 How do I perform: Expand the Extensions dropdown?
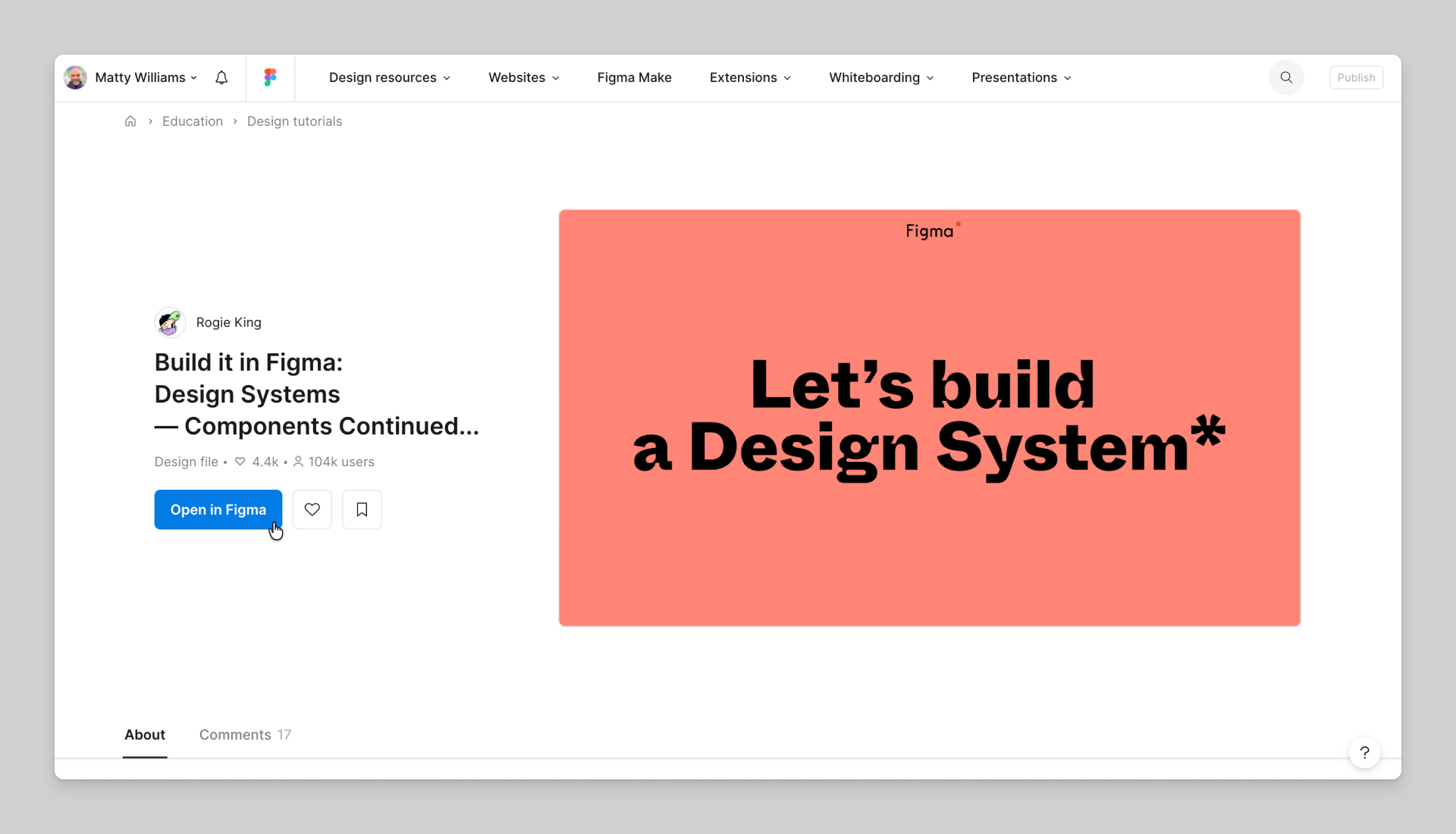(750, 77)
